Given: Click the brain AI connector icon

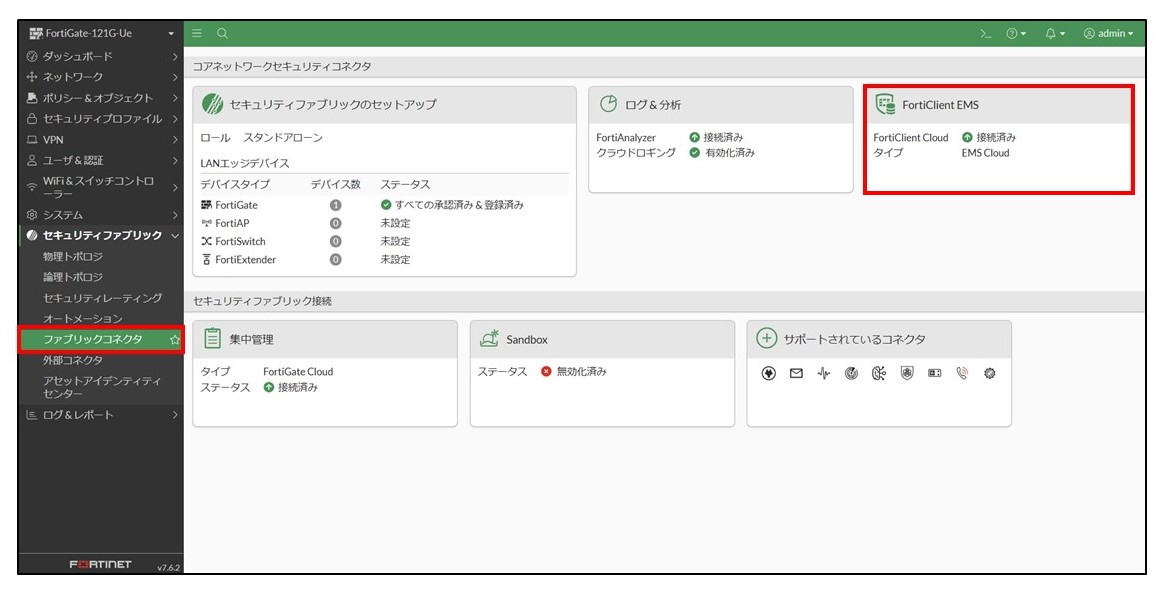Looking at the screenshot, I should point(879,374).
